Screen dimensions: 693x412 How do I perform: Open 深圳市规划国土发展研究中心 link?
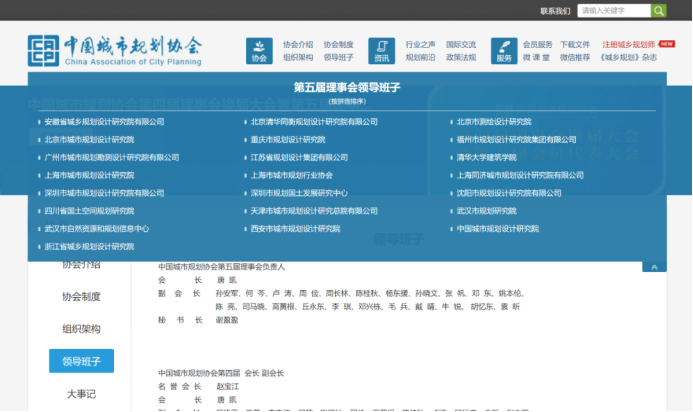[x=299, y=193]
